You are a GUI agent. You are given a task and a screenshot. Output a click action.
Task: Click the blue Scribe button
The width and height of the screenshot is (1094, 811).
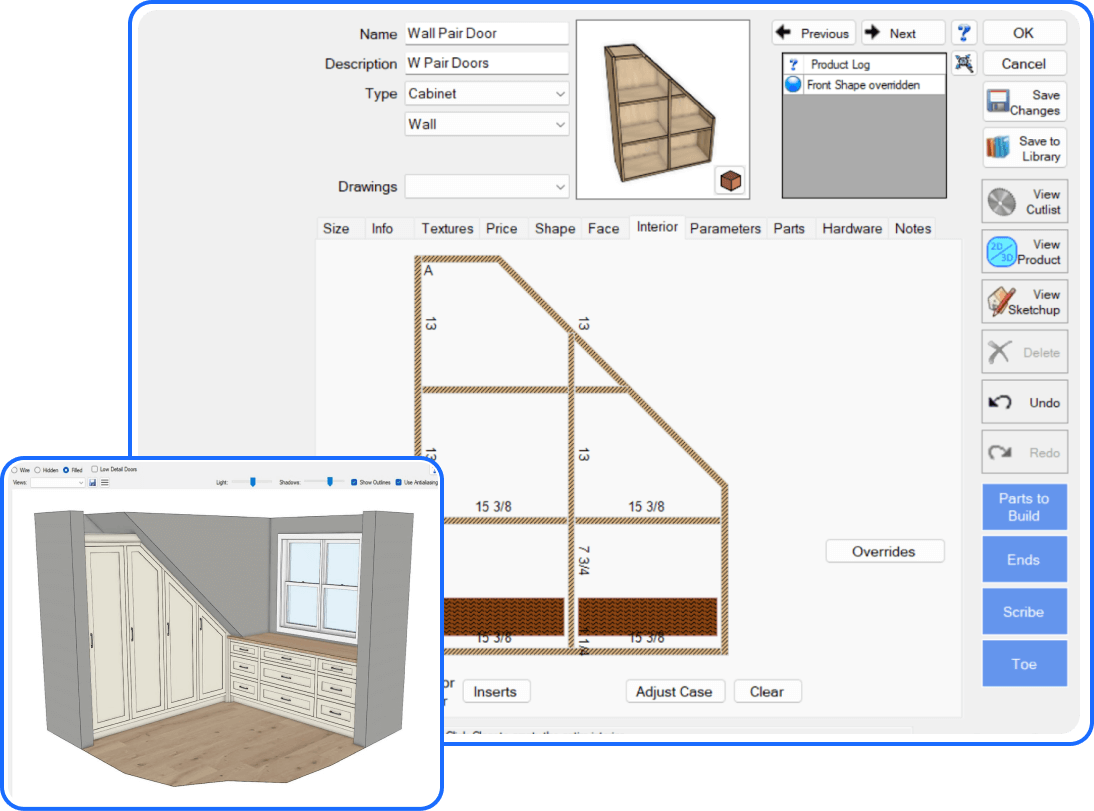point(1024,611)
